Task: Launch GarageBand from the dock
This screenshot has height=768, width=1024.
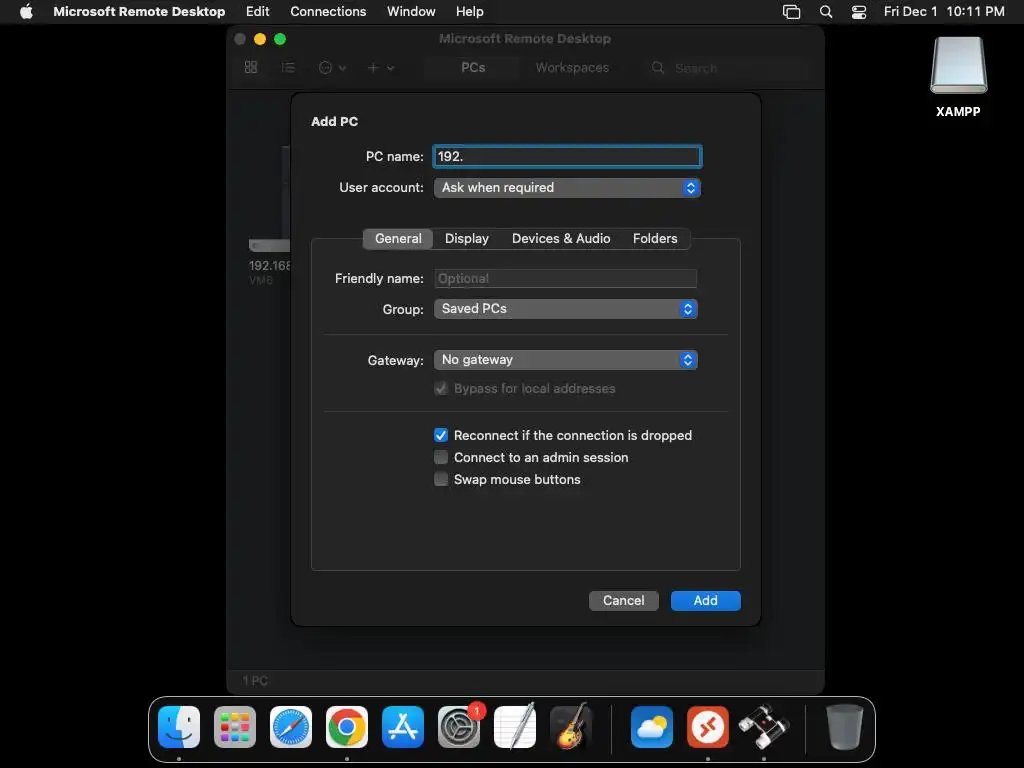Action: click(571, 727)
